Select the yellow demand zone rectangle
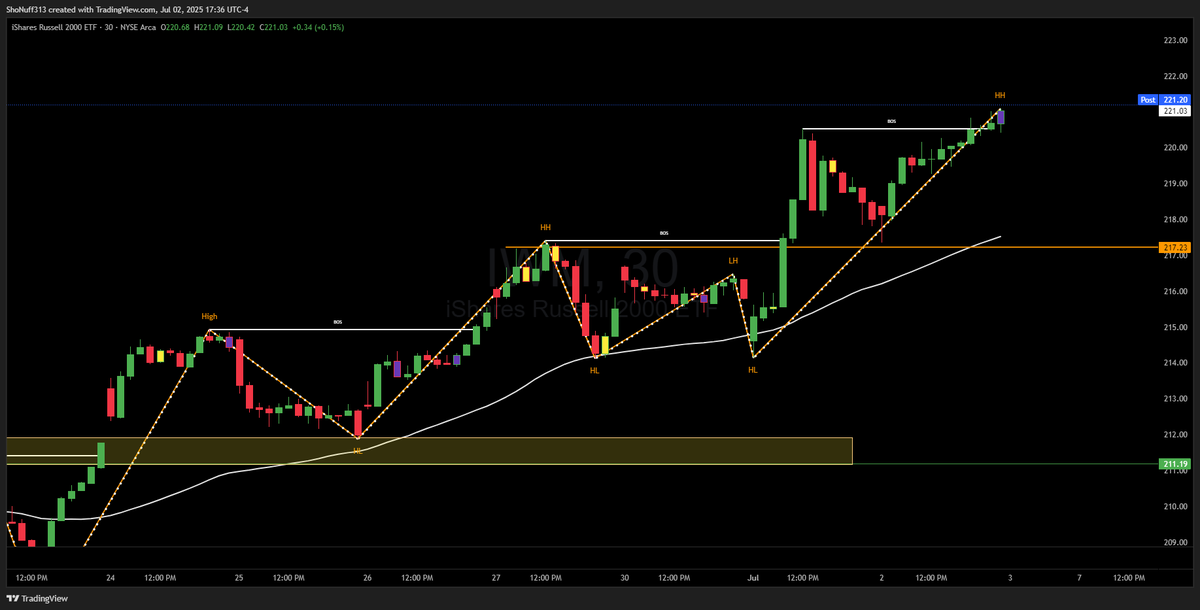The image size is (1200, 610). pyautogui.click(x=429, y=451)
